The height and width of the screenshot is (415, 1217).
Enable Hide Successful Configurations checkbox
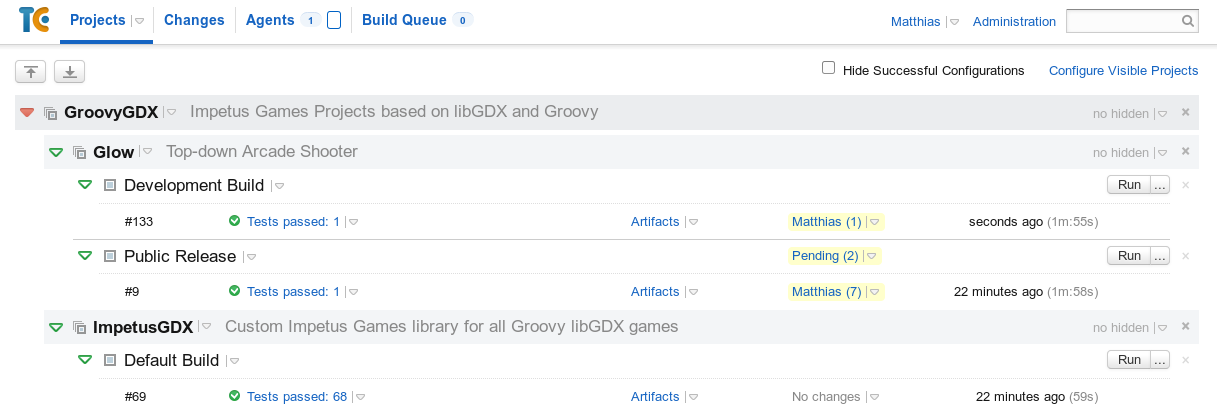(x=828, y=68)
